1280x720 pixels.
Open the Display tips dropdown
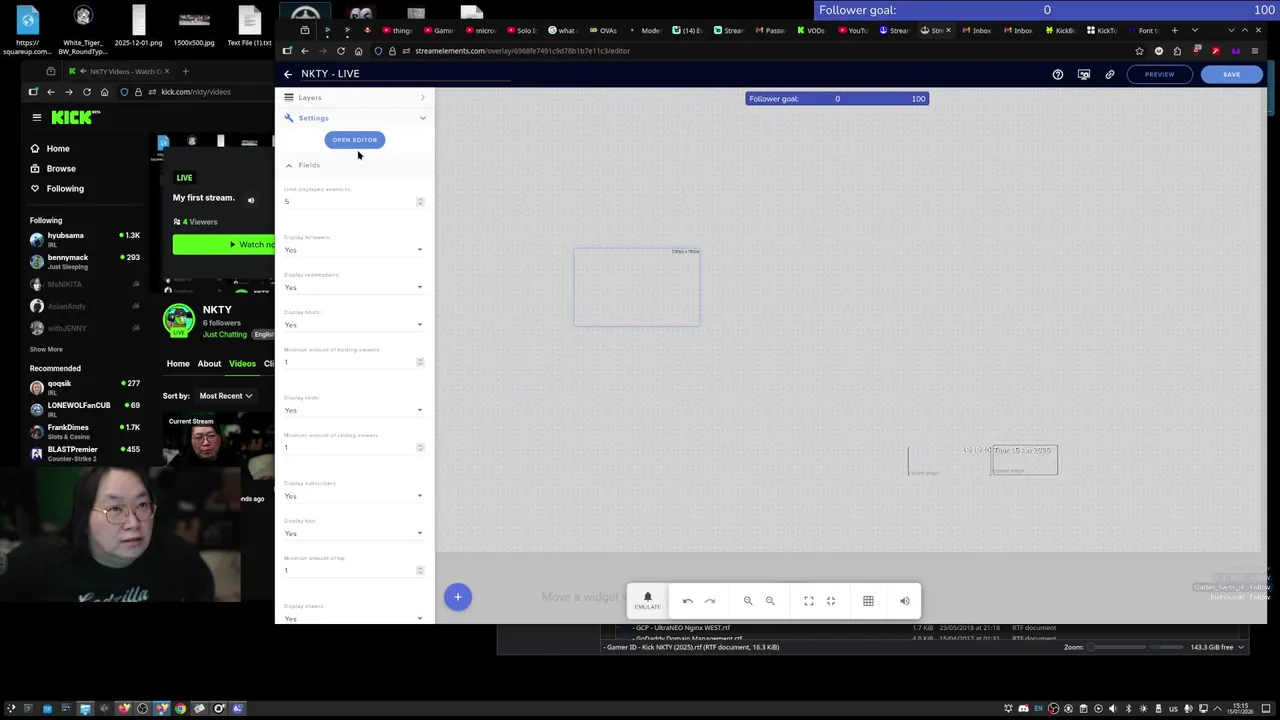[354, 533]
